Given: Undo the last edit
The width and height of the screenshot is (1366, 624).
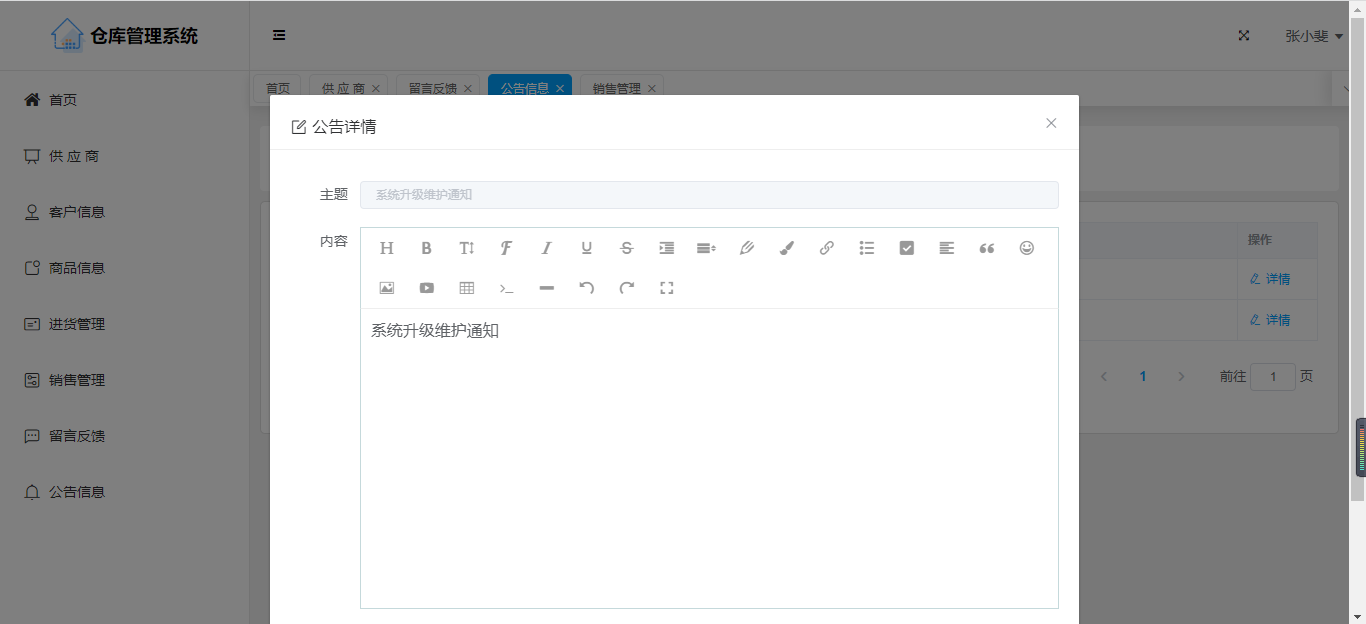Looking at the screenshot, I should pyautogui.click(x=587, y=288).
